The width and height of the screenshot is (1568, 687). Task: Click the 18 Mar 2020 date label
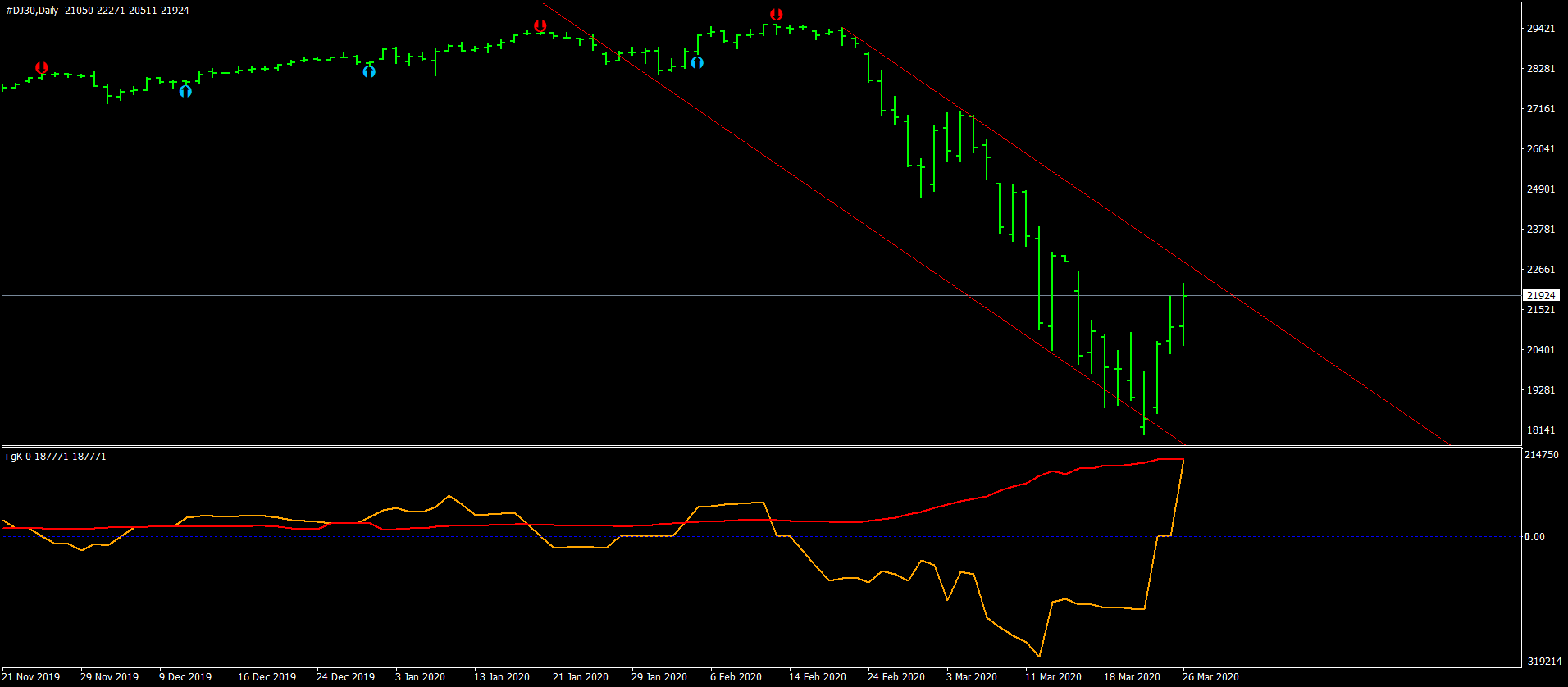coord(1132,677)
